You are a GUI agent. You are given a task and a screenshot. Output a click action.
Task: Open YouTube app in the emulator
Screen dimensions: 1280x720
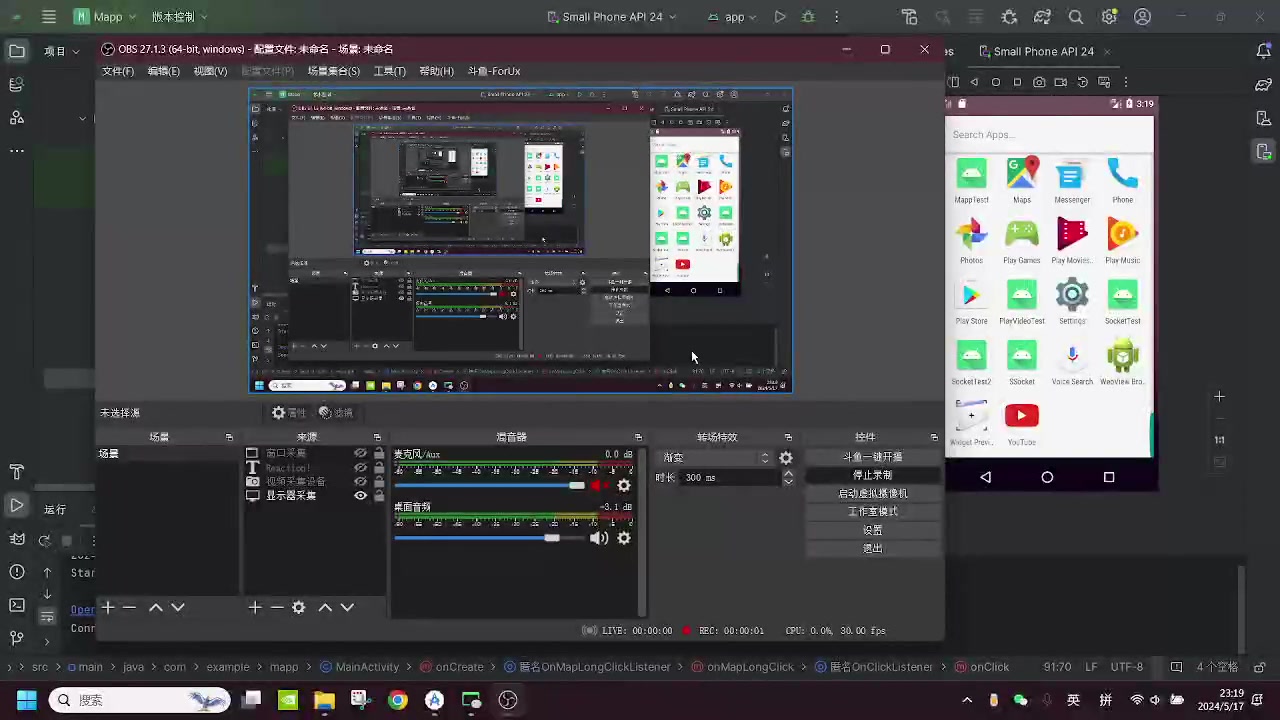tap(1021, 416)
